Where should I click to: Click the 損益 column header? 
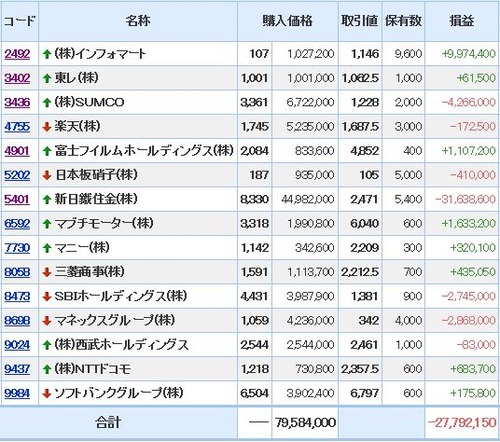point(462,21)
